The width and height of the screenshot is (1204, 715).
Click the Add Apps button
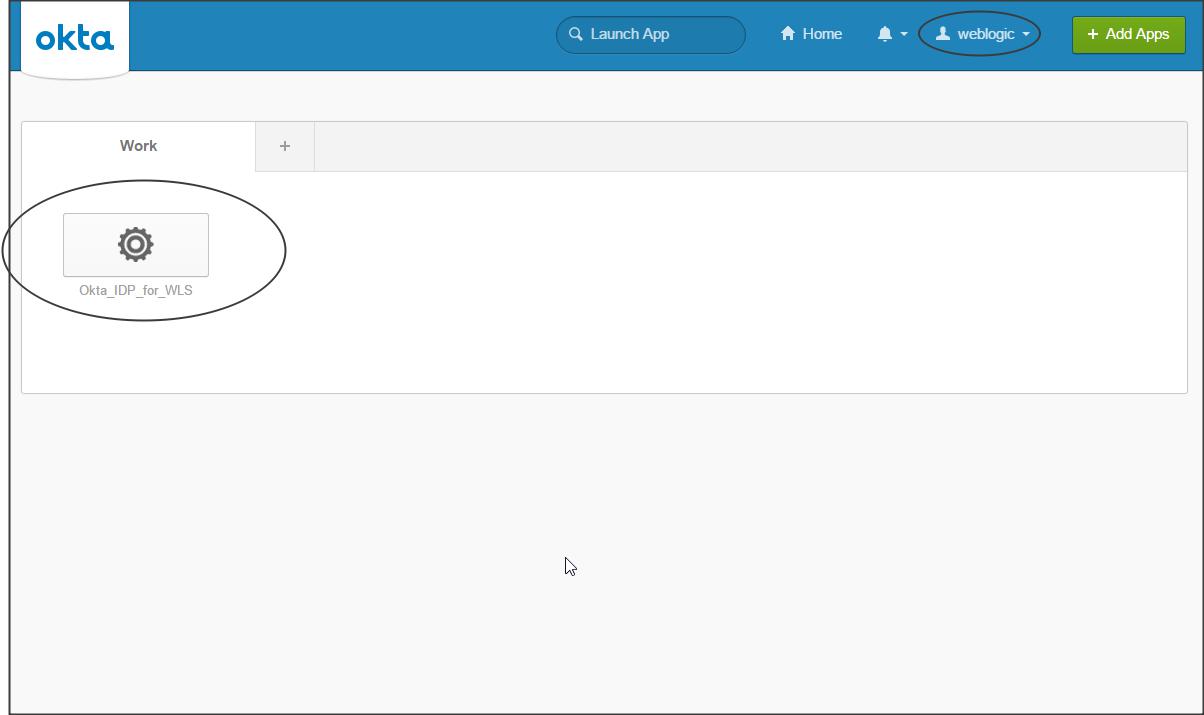pyautogui.click(x=1128, y=34)
